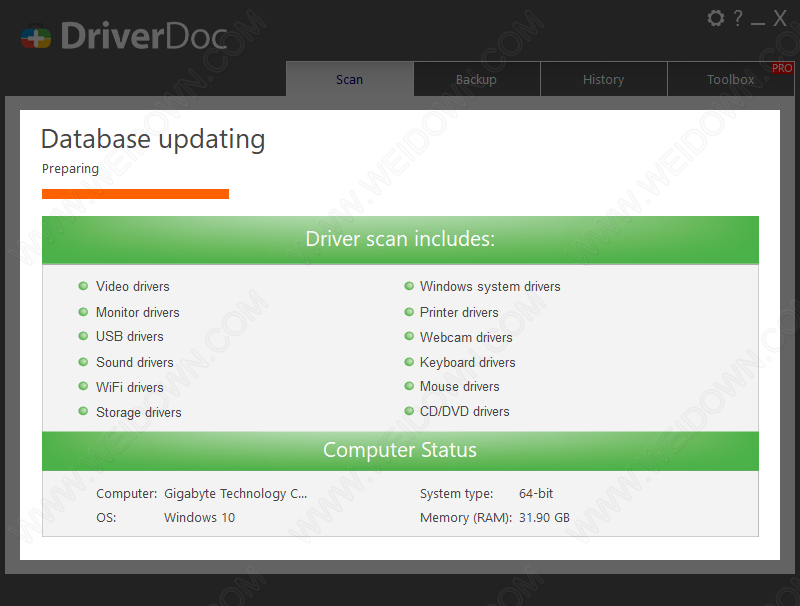Click the '31.90 GB' memory value
This screenshot has width=800, height=606.
[x=544, y=518]
